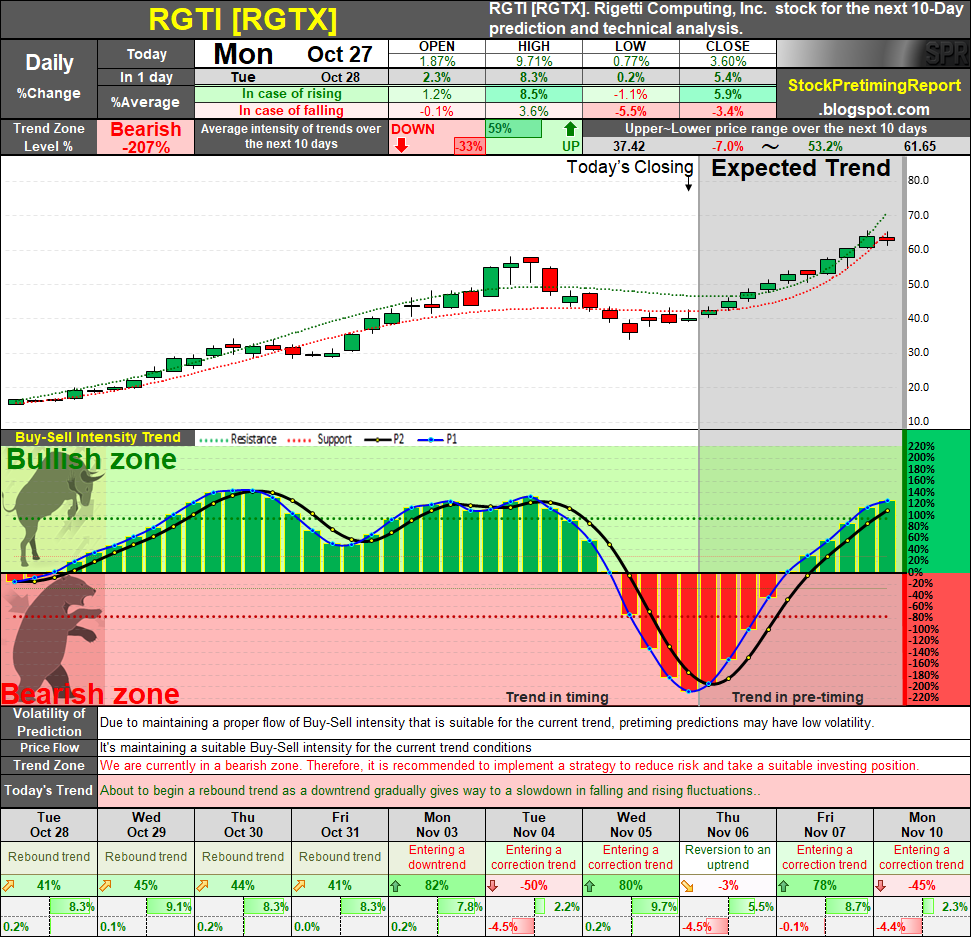Click the red -33% DOWN intensity bar
The width and height of the screenshot is (971, 937).
coord(469,146)
